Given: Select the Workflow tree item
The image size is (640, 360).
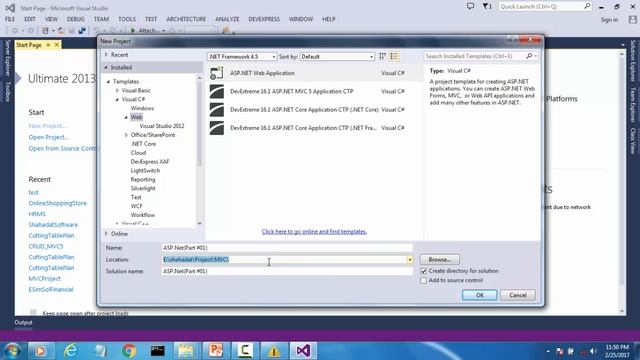Looking at the screenshot, I should [x=143, y=215].
